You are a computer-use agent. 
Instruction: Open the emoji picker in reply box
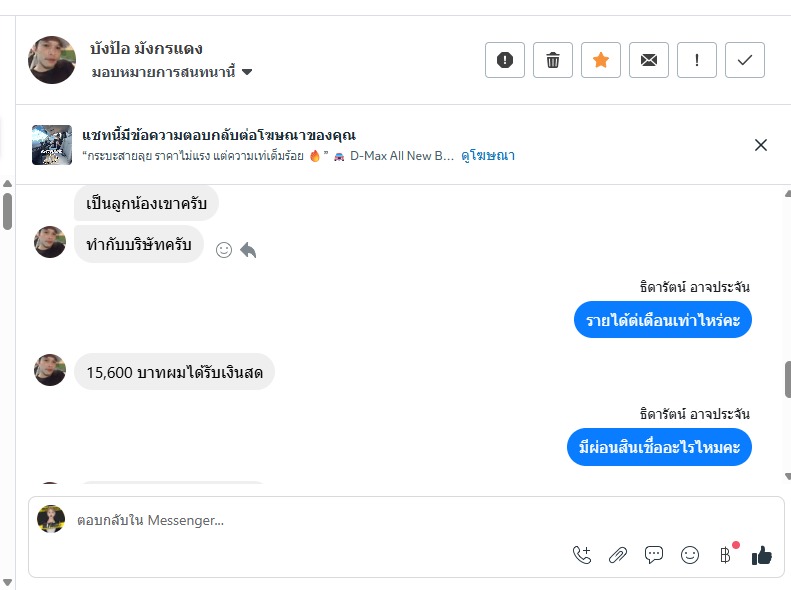[690, 555]
